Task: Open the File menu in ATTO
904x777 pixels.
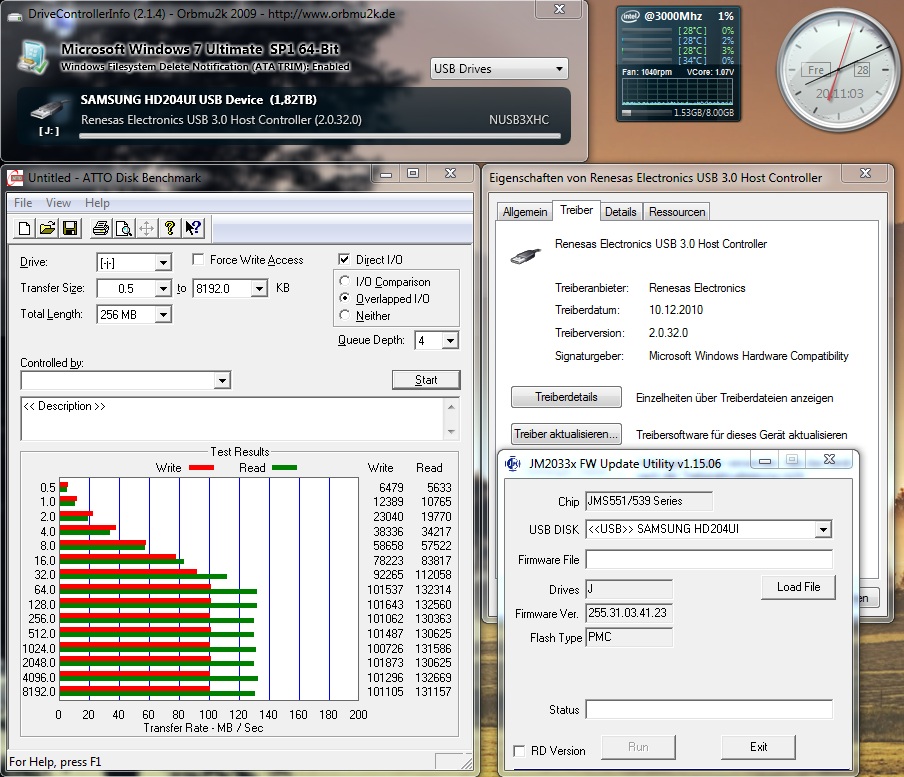Action: 23,203
